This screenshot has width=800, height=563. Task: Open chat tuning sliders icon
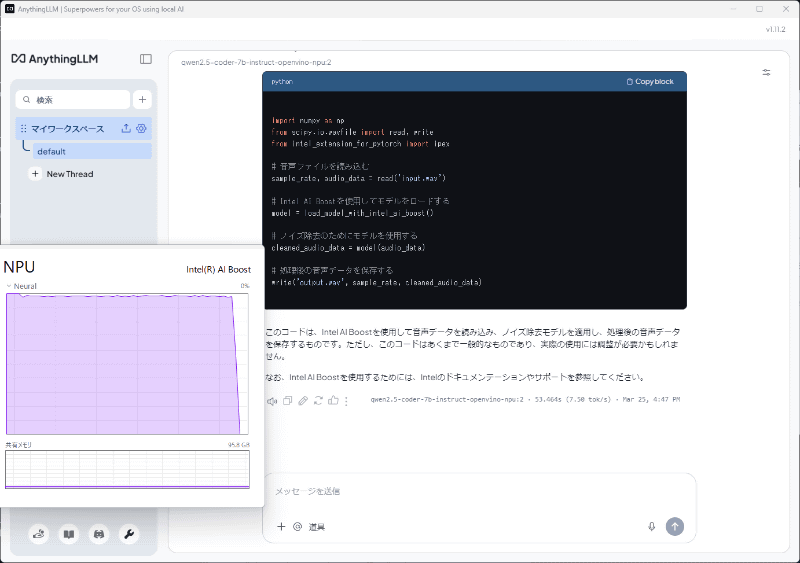766,72
